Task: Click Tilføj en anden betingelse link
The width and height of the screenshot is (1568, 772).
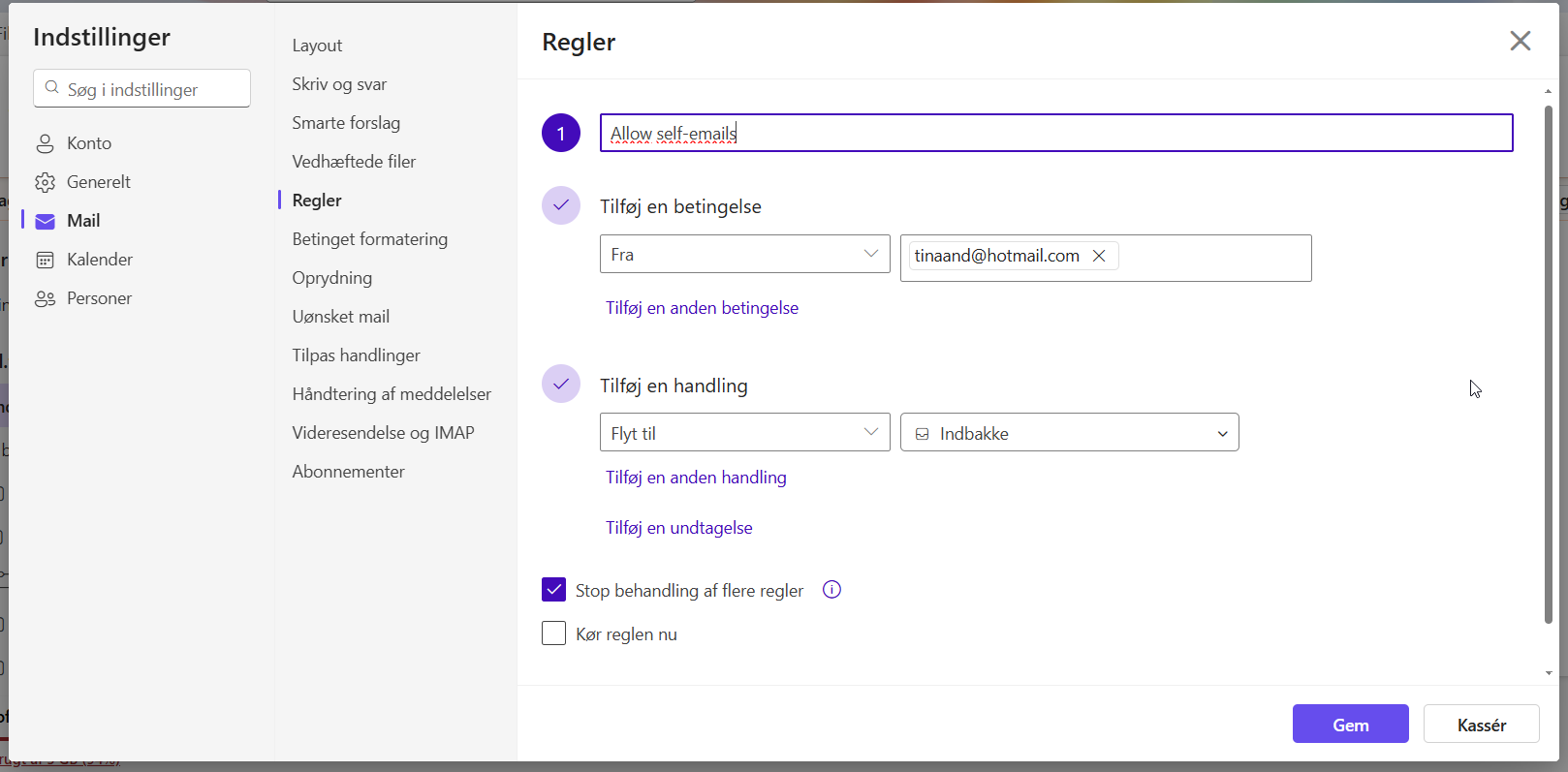Action: click(702, 308)
